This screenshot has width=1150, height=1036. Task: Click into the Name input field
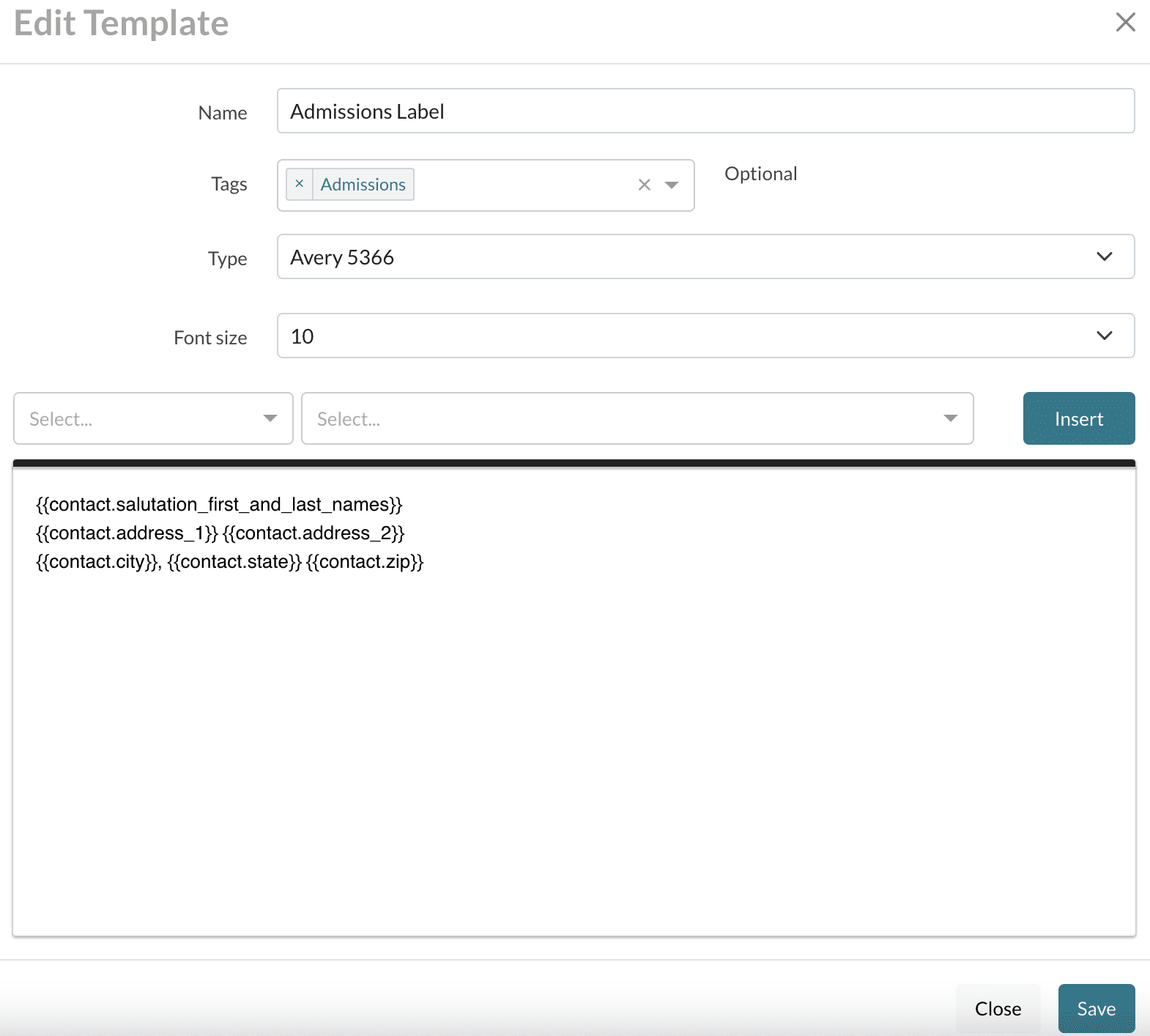click(705, 111)
